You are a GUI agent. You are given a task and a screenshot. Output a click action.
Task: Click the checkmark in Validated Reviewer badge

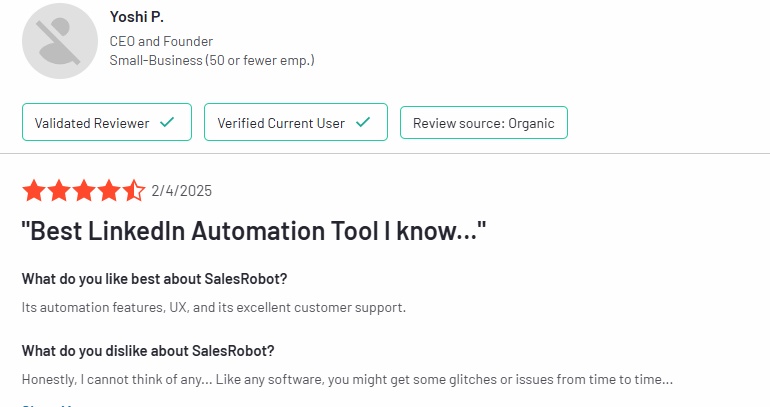point(167,122)
